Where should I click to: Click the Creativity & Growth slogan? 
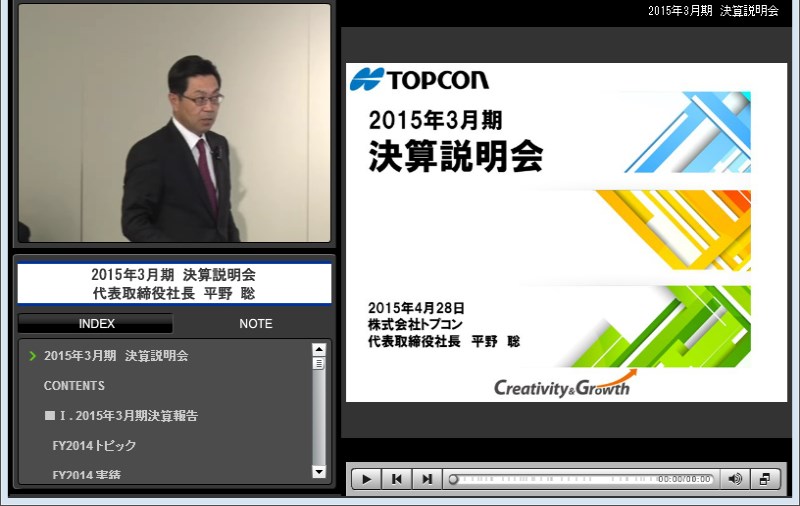tap(565, 386)
